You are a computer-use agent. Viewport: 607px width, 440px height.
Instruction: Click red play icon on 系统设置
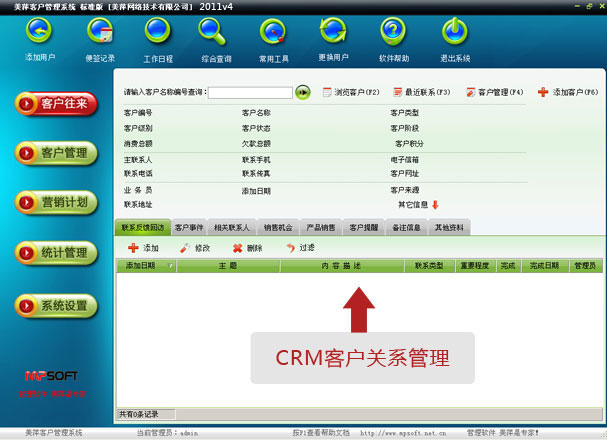(x=26, y=306)
